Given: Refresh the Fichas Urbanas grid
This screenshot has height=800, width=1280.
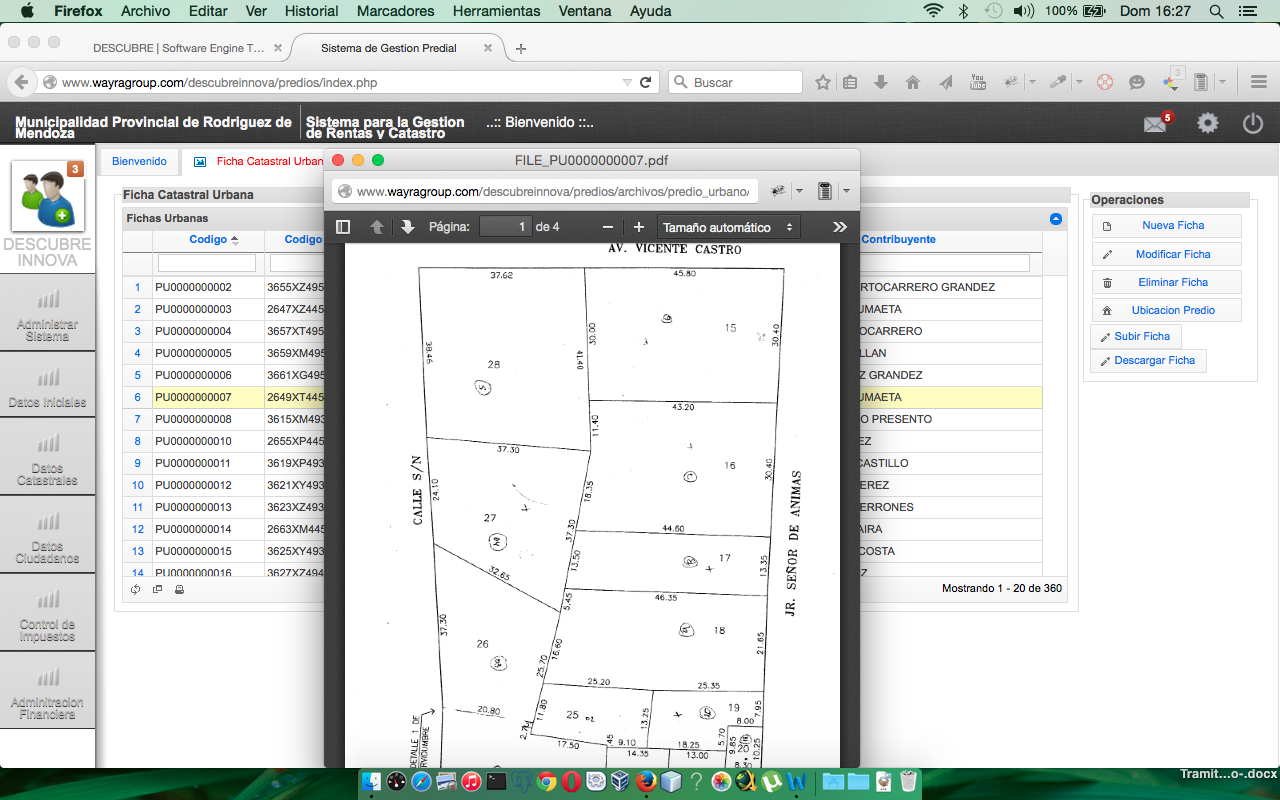Looking at the screenshot, I should 136,589.
